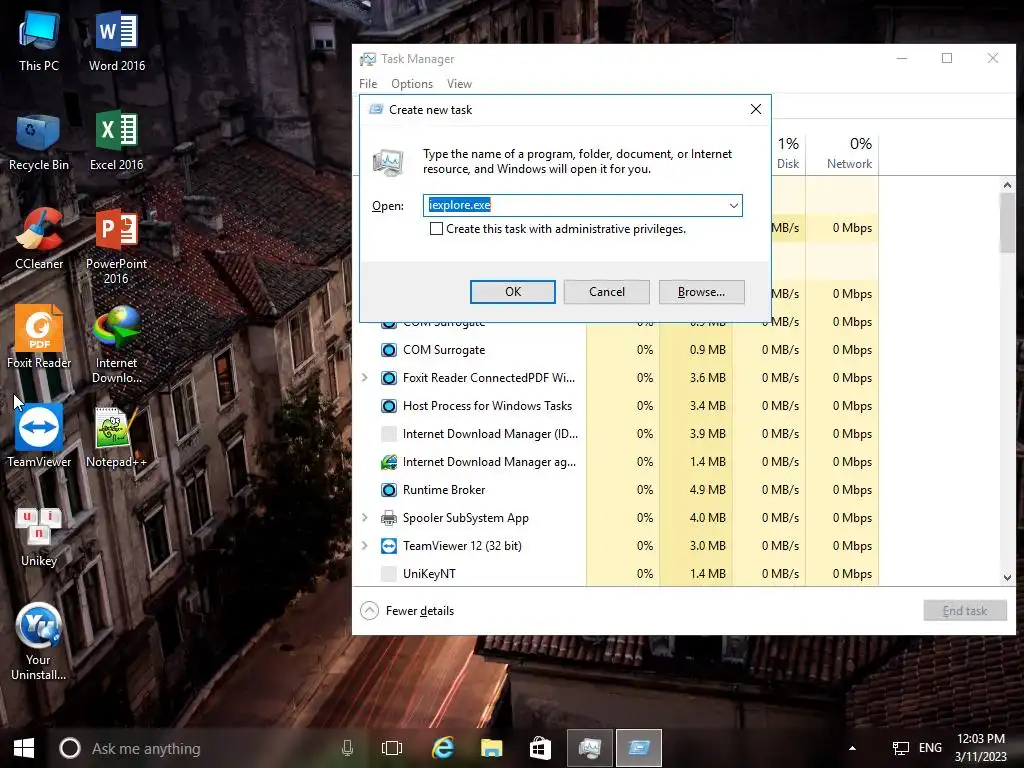
Task: Launch Your Uninstaller desktop shortcut
Action: [39, 641]
